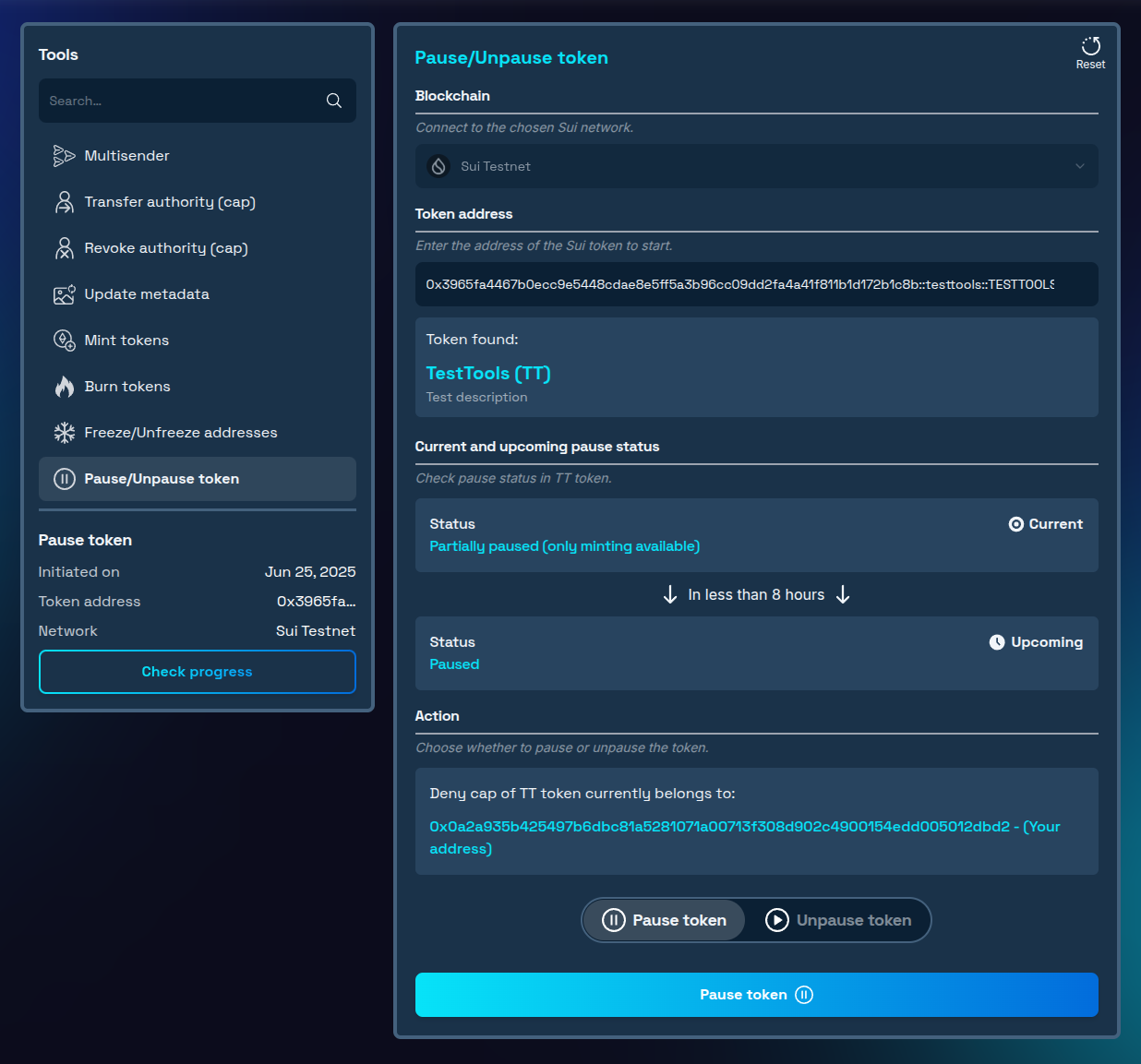Open Transfer authority (cap) tool
Viewport: 1141px width, 1064px height.
pos(198,202)
